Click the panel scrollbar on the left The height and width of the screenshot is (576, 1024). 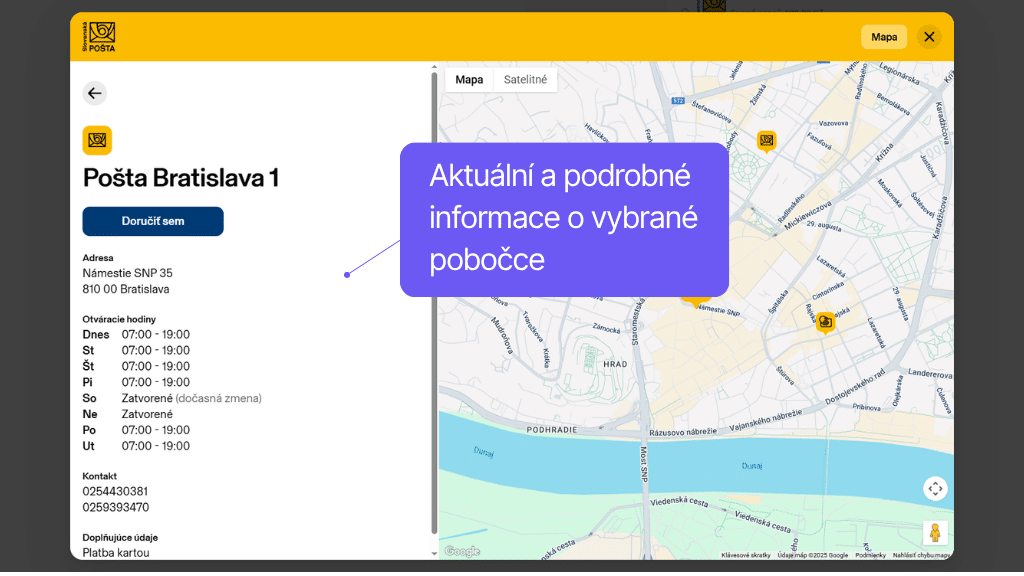[x=433, y=300]
